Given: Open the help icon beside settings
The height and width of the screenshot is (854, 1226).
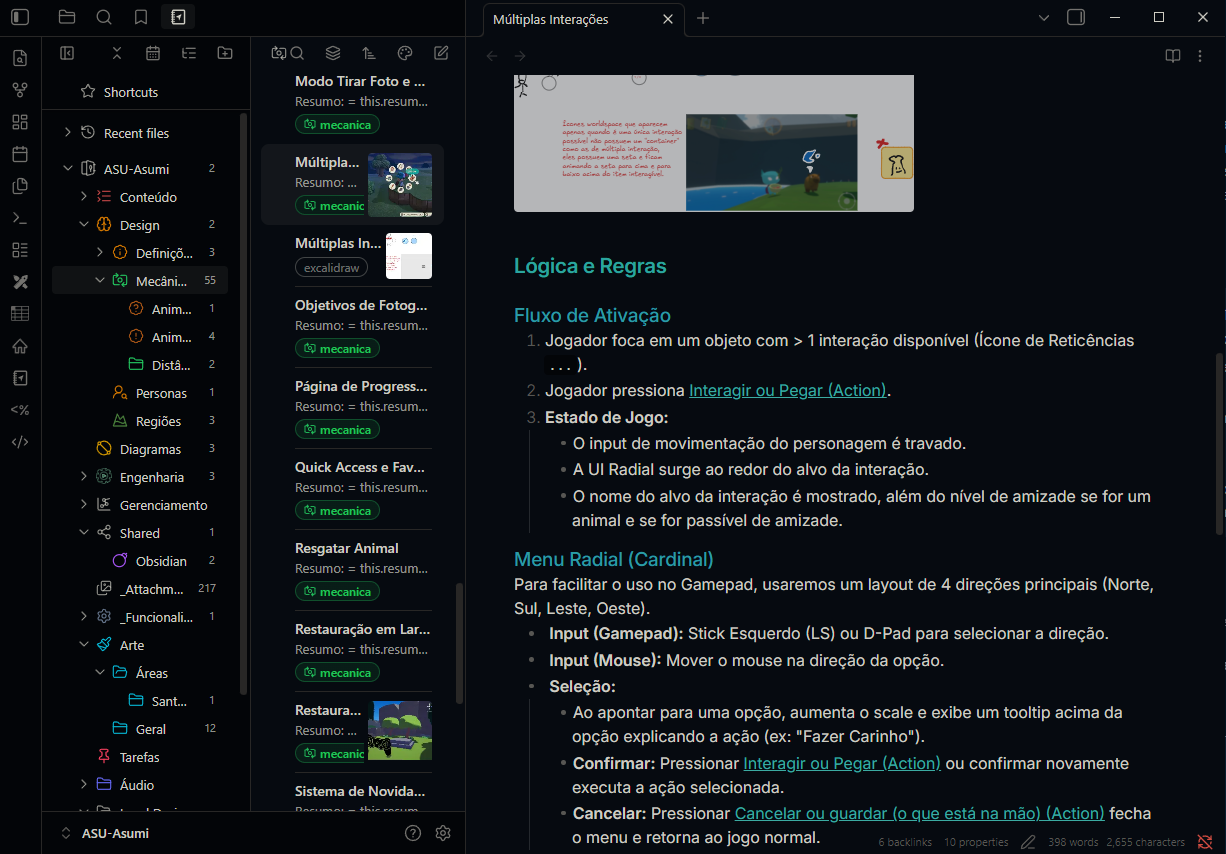Looking at the screenshot, I should pyautogui.click(x=413, y=833).
